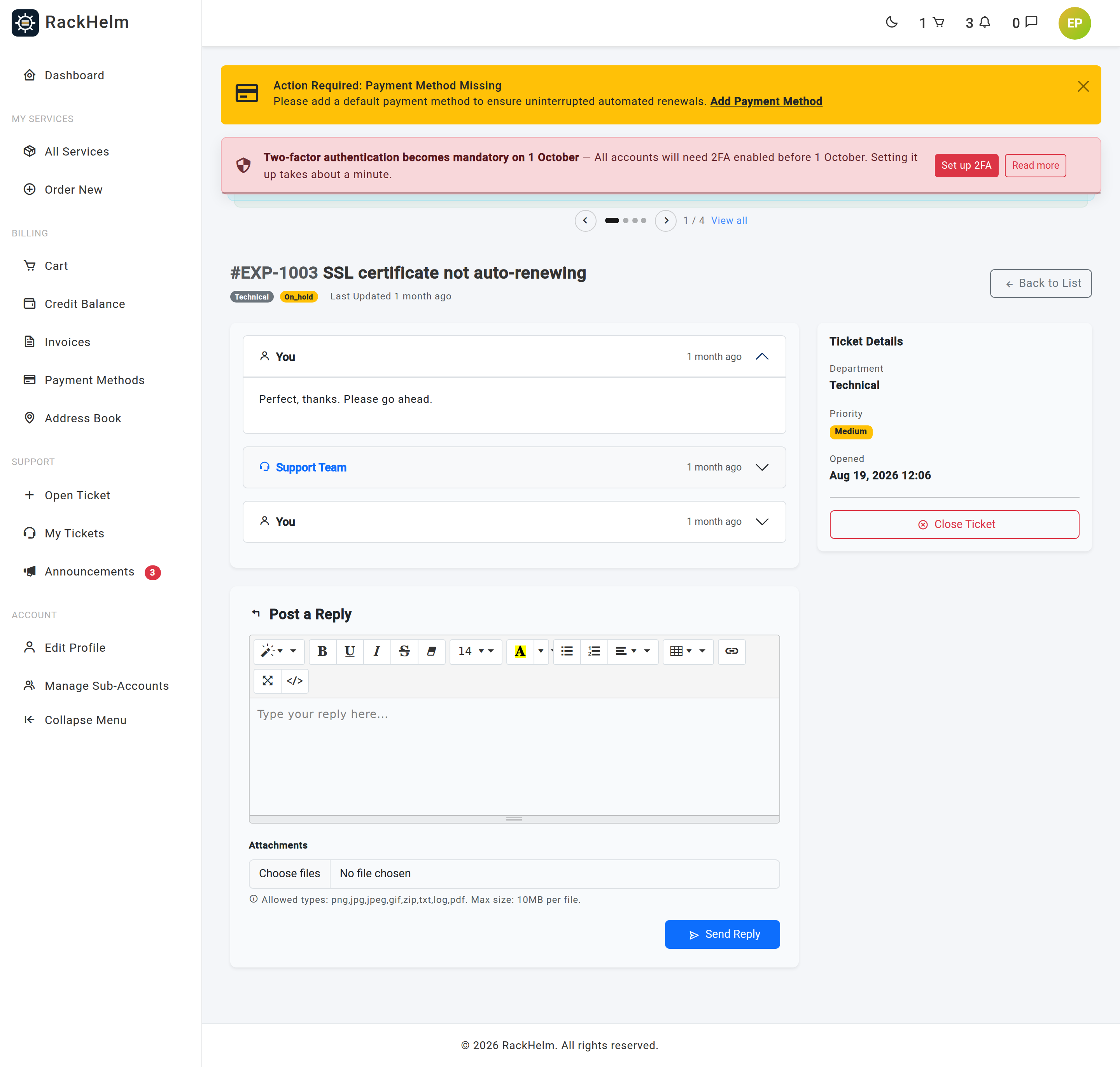
Task: Switch to code view in editor
Action: [295, 681]
